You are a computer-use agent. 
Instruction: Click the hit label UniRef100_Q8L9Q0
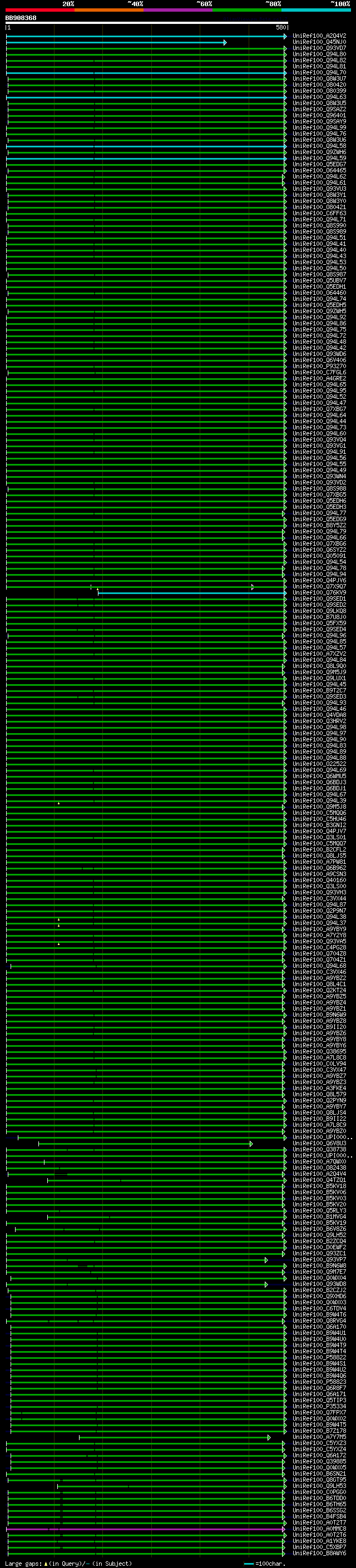click(319, 666)
